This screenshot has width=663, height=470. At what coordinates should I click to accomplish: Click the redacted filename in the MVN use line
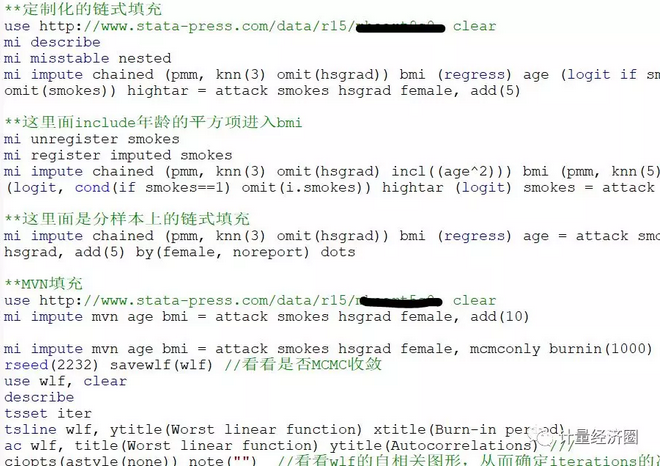coord(399,301)
